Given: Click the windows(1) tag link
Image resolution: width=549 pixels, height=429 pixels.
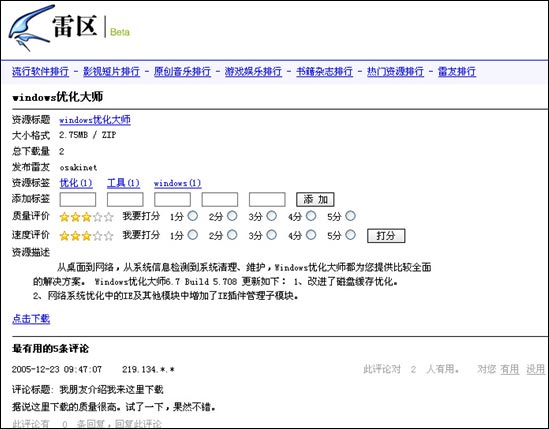Looking at the screenshot, I should 178,183.
